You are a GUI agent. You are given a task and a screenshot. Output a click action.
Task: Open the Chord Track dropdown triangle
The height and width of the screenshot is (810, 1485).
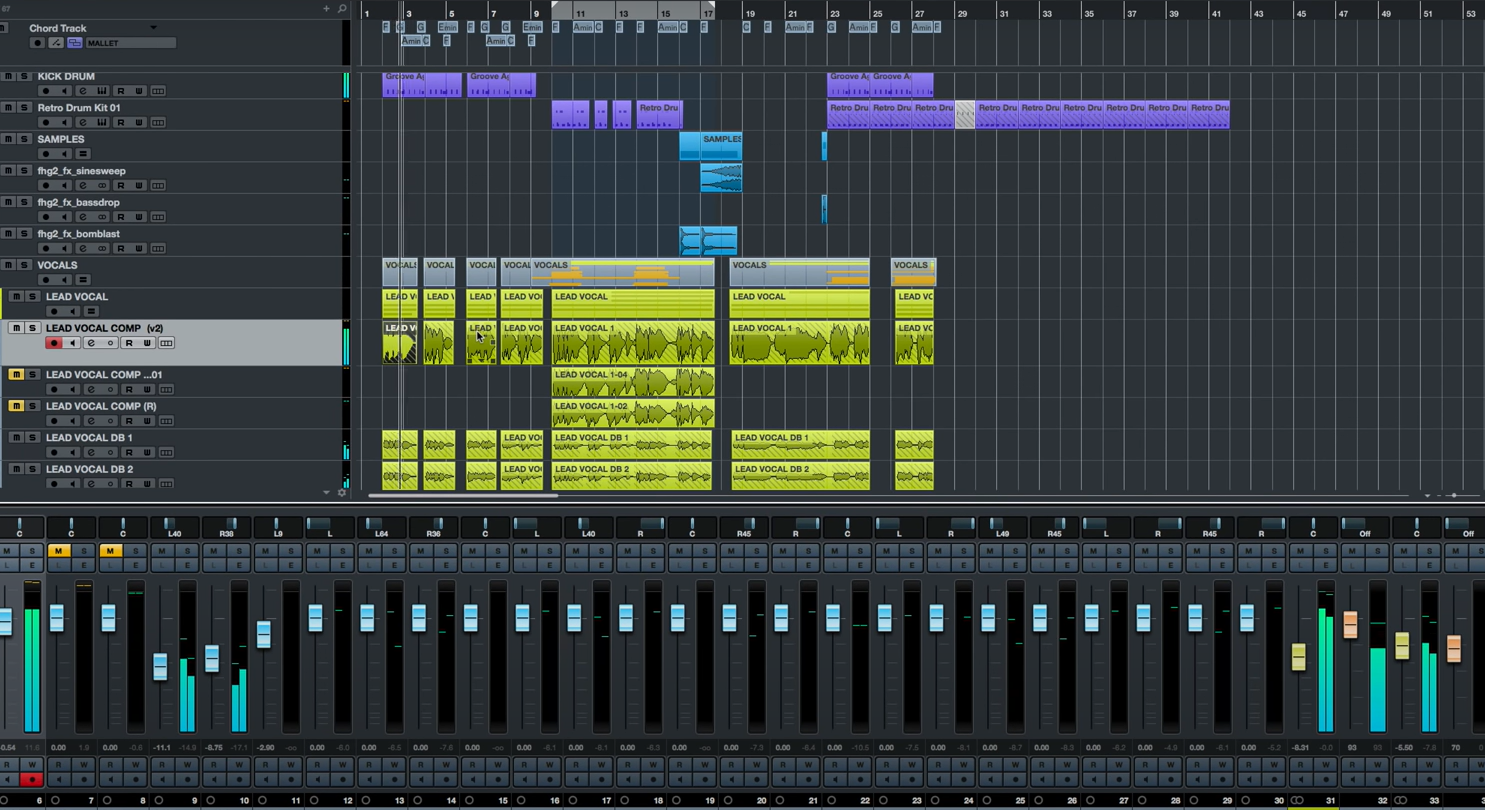click(x=153, y=27)
